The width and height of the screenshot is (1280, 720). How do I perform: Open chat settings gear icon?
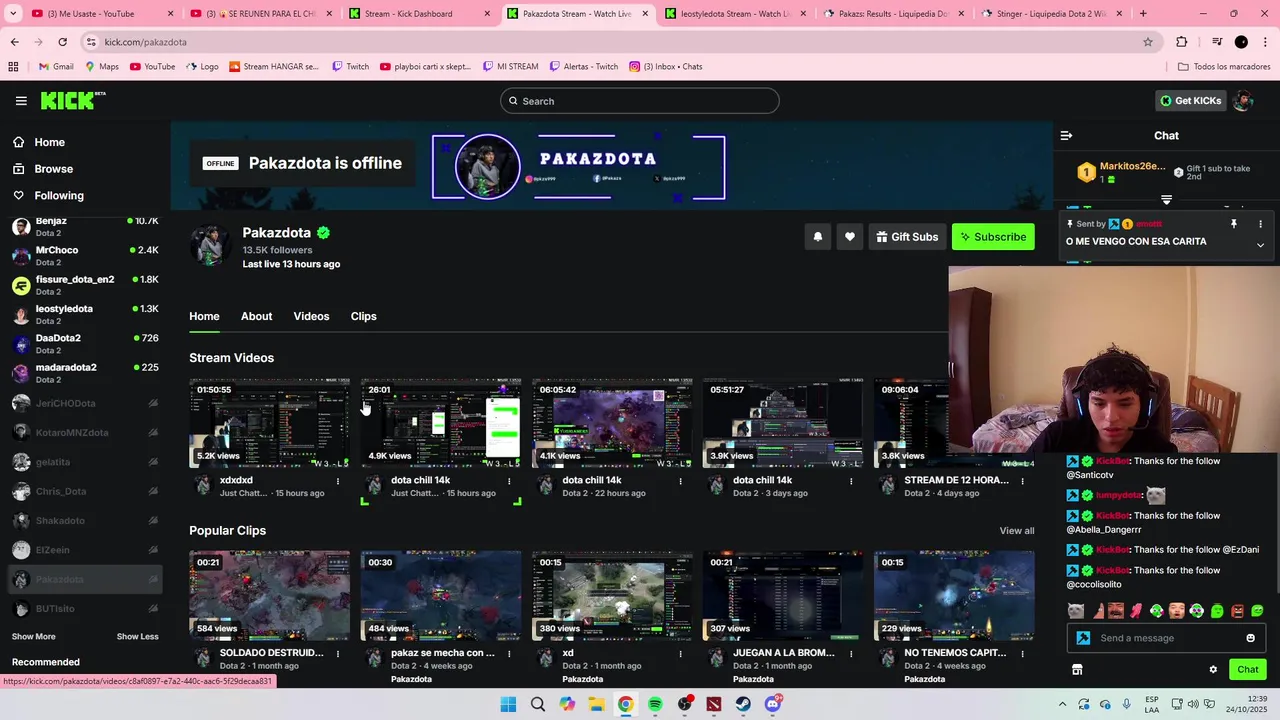(x=1213, y=670)
